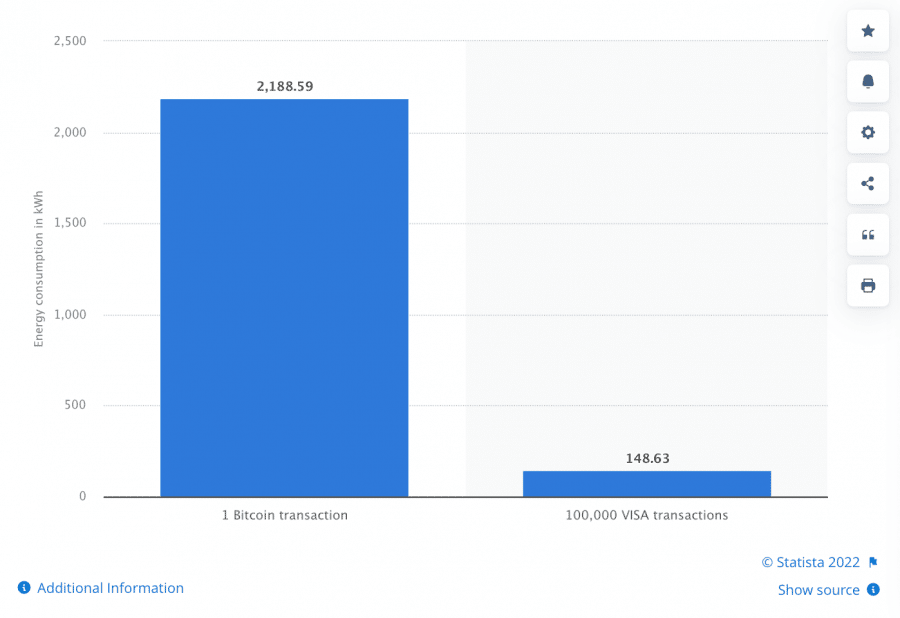Click the bell notification alert icon

[867, 81]
